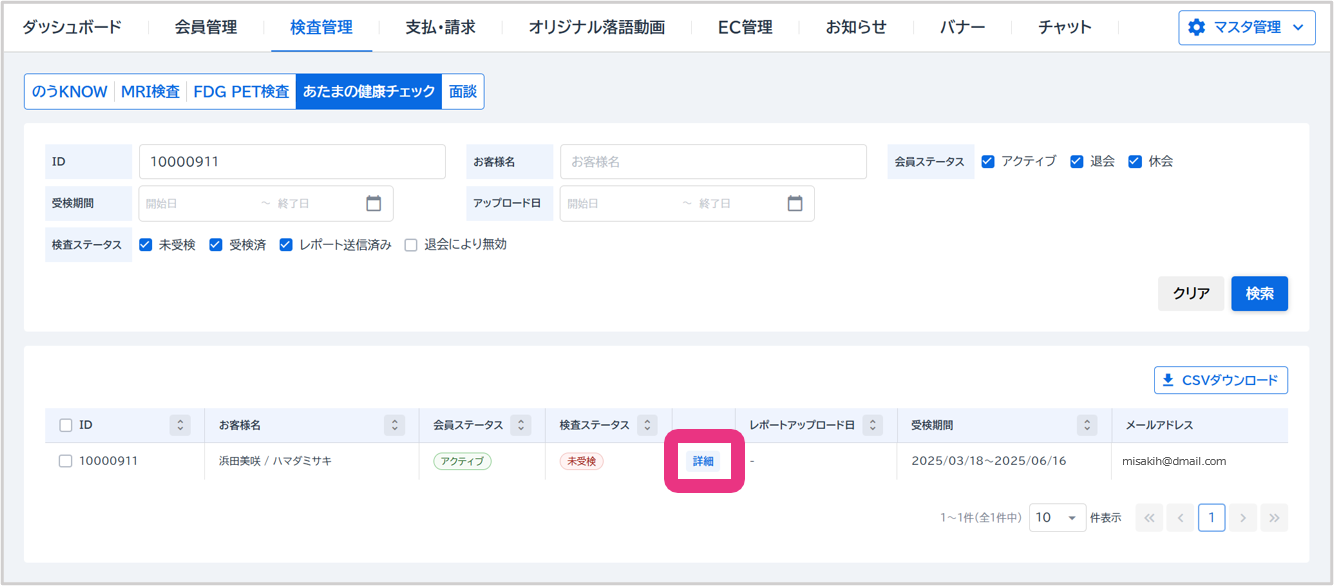Sort table by 検査ステータス column
This screenshot has height=586, width=1334.
647,425
